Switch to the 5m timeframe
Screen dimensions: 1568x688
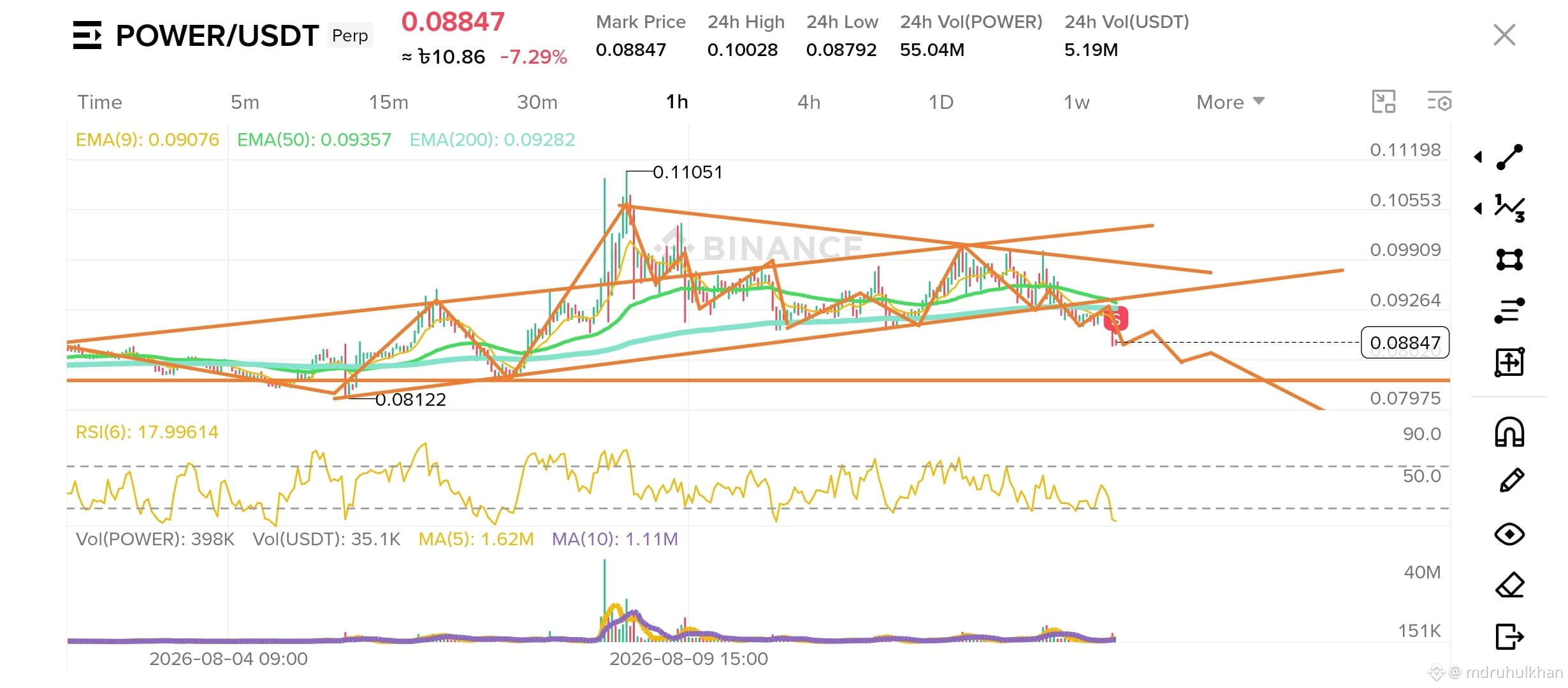[x=245, y=102]
